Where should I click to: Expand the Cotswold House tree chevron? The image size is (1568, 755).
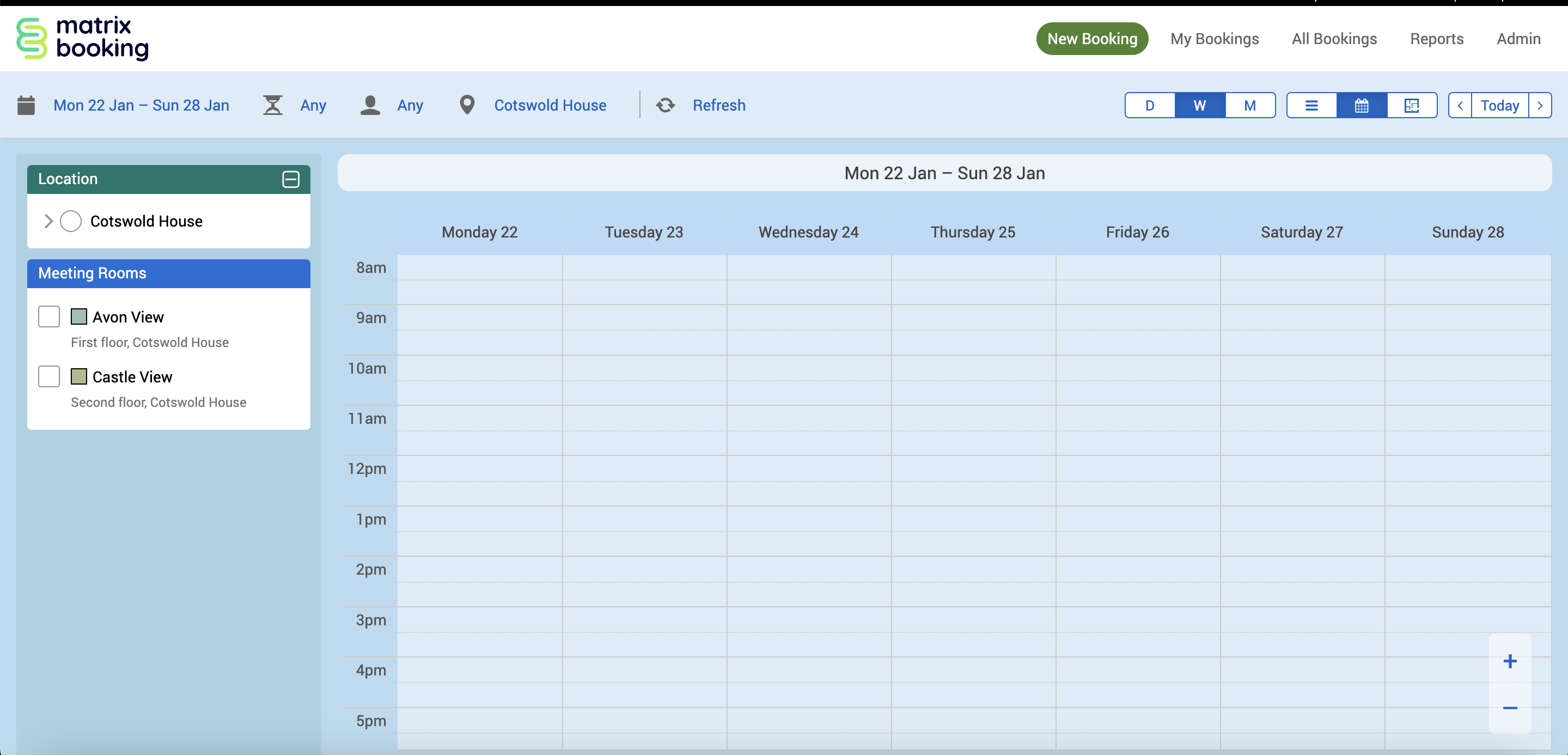[x=48, y=221]
